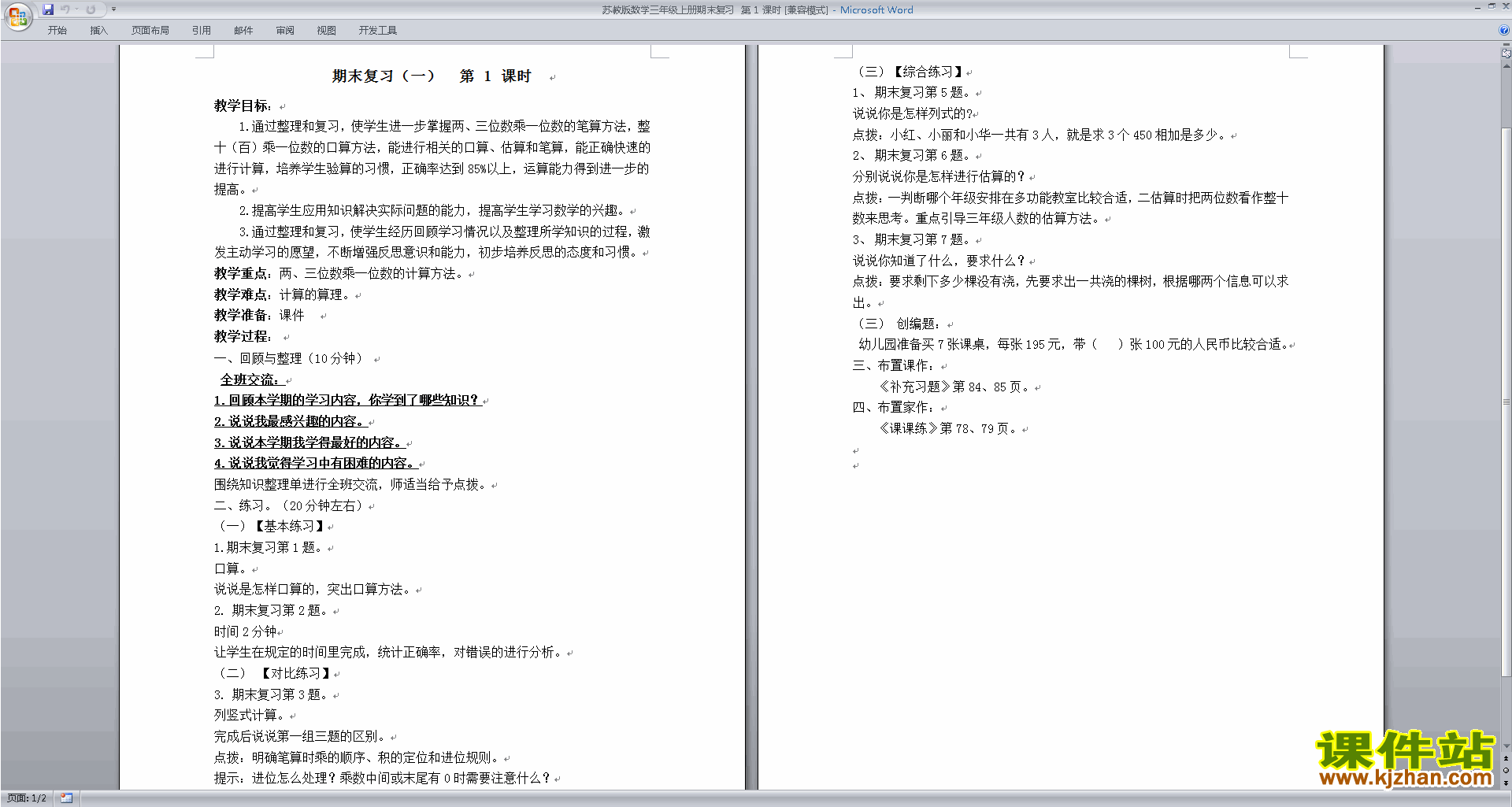Expand Customize Quick Access Toolbar dropdown
This screenshot has width=1512, height=807.
[113, 9]
